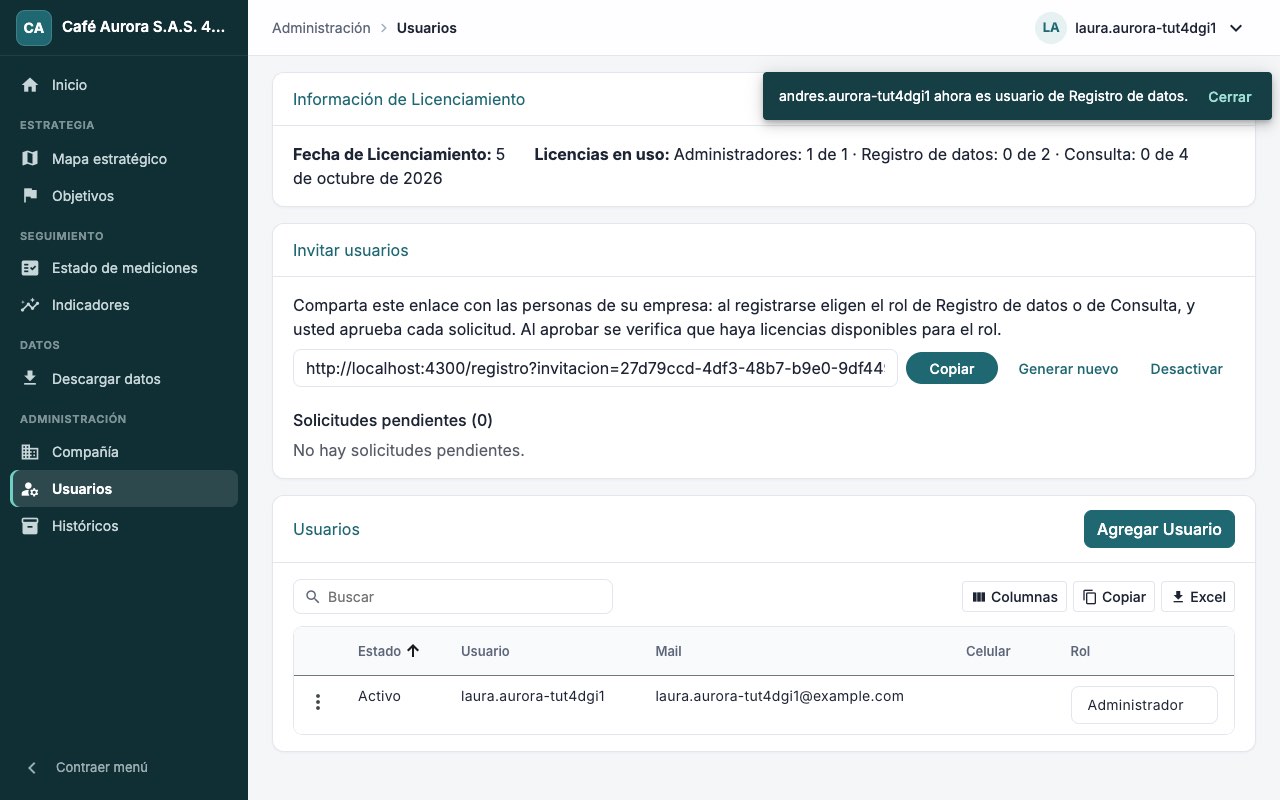Viewport: 1280px width, 800px height.
Task: Click the magnifier icon in Buscar field
Action: [313, 597]
